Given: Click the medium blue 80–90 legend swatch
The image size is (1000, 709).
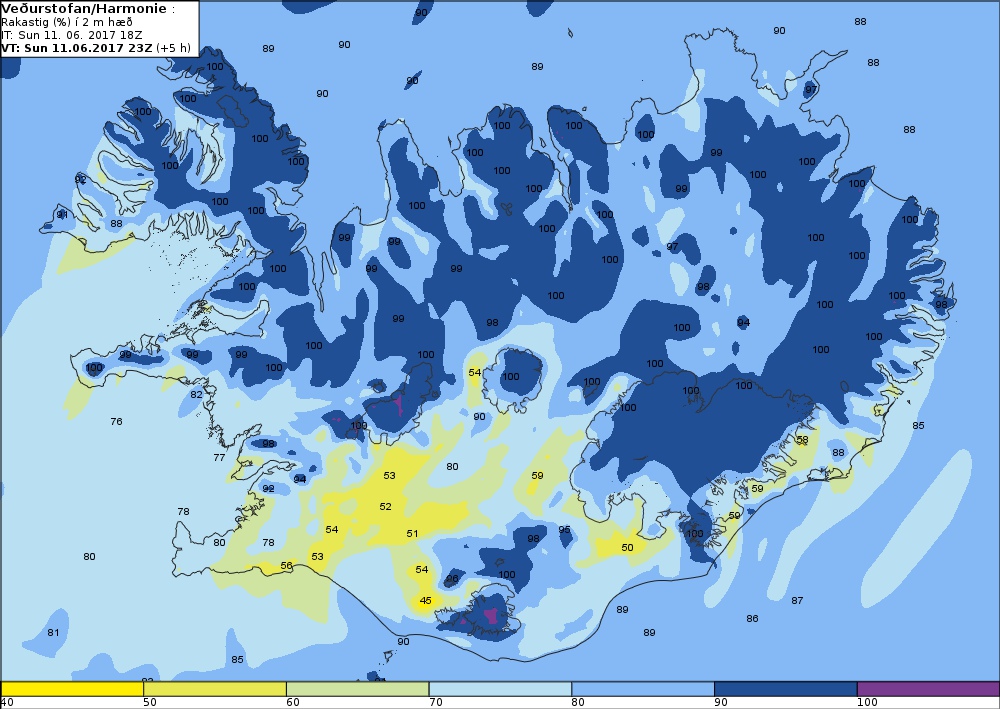Looking at the screenshot, I should [x=643, y=689].
